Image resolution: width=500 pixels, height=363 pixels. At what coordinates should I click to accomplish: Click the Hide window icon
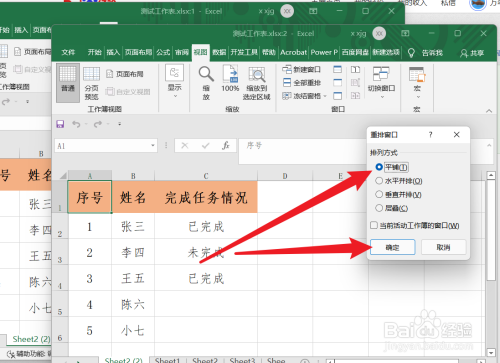point(337,82)
